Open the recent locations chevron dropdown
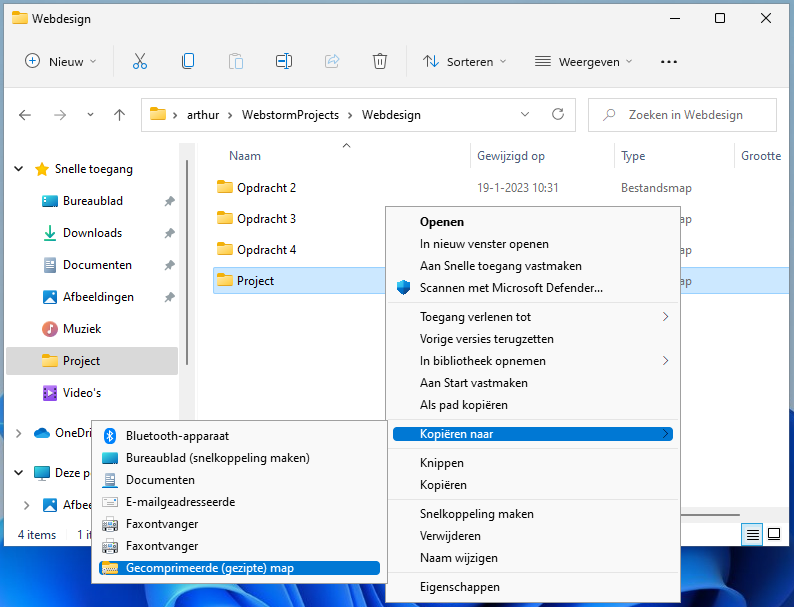The width and height of the screenshot is (794, 607). point(90,115)
